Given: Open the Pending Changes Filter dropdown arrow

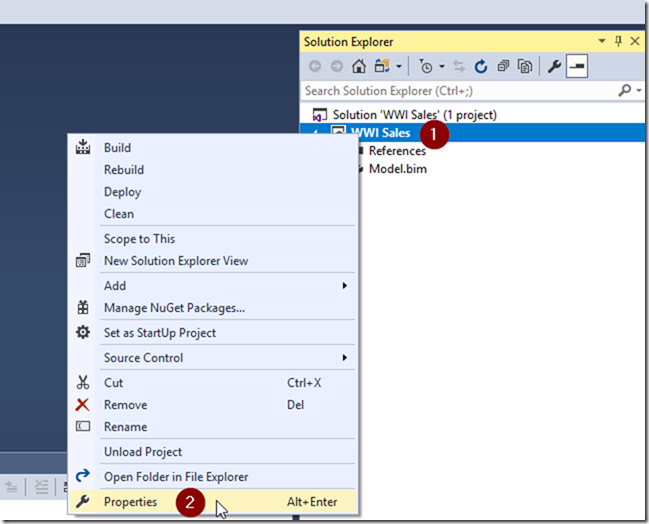Looking at the screenshot, I should click(442, 66).
